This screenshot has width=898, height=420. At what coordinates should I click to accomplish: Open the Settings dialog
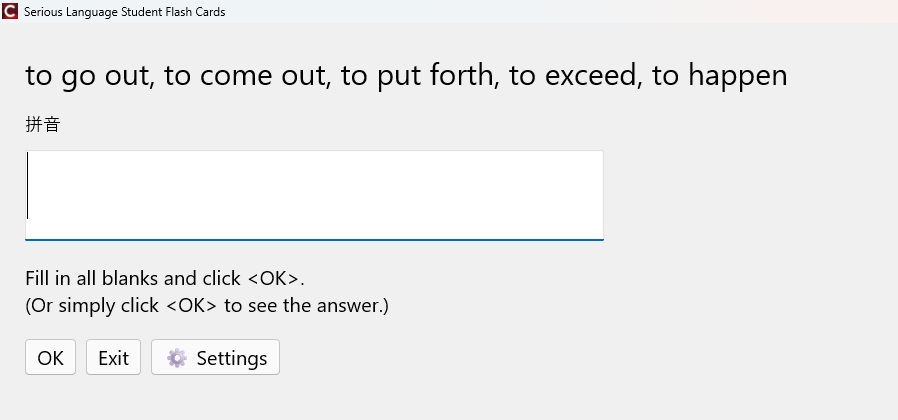[x=215, y=358]
